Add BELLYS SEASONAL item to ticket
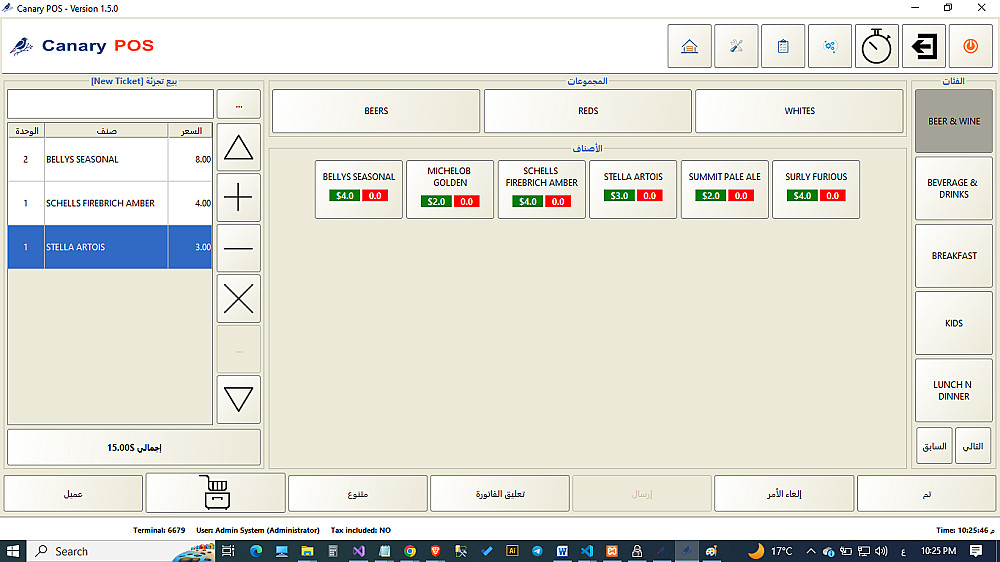Screen dimensions: 1000x562 (x=358, y=189)
